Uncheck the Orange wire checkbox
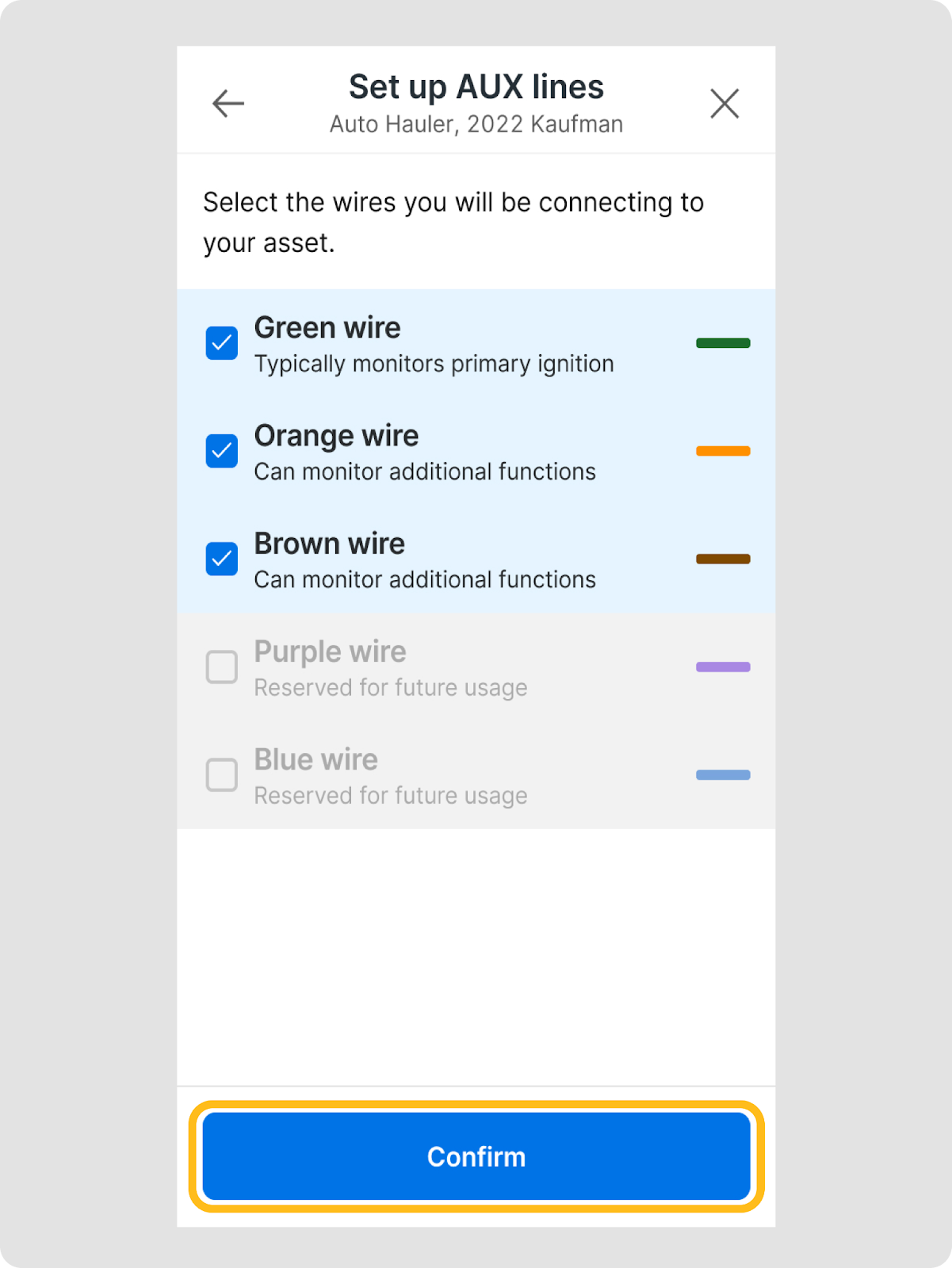 click(x=222, y=451)
